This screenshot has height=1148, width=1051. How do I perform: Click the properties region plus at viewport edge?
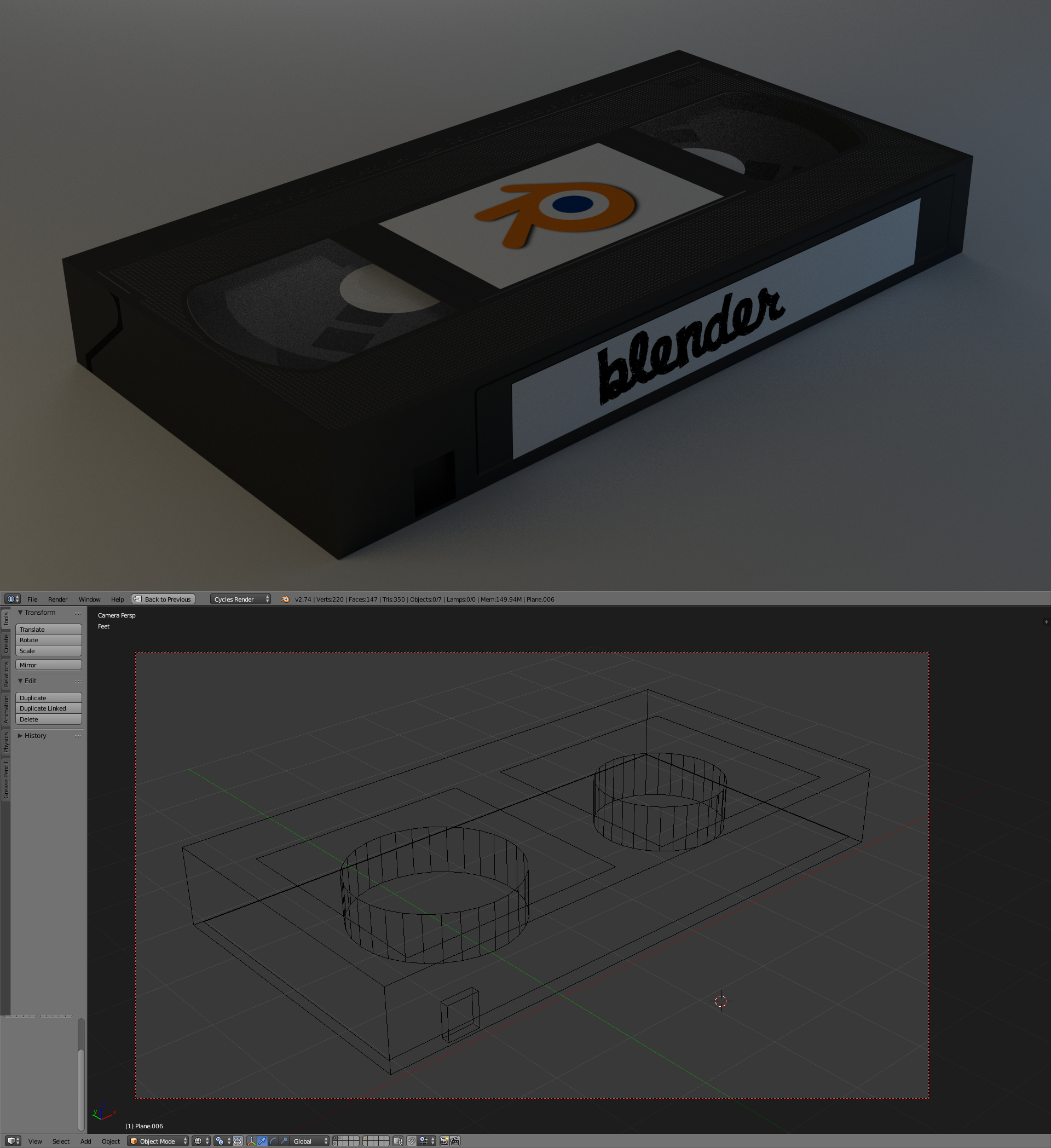coord(1047,622)
